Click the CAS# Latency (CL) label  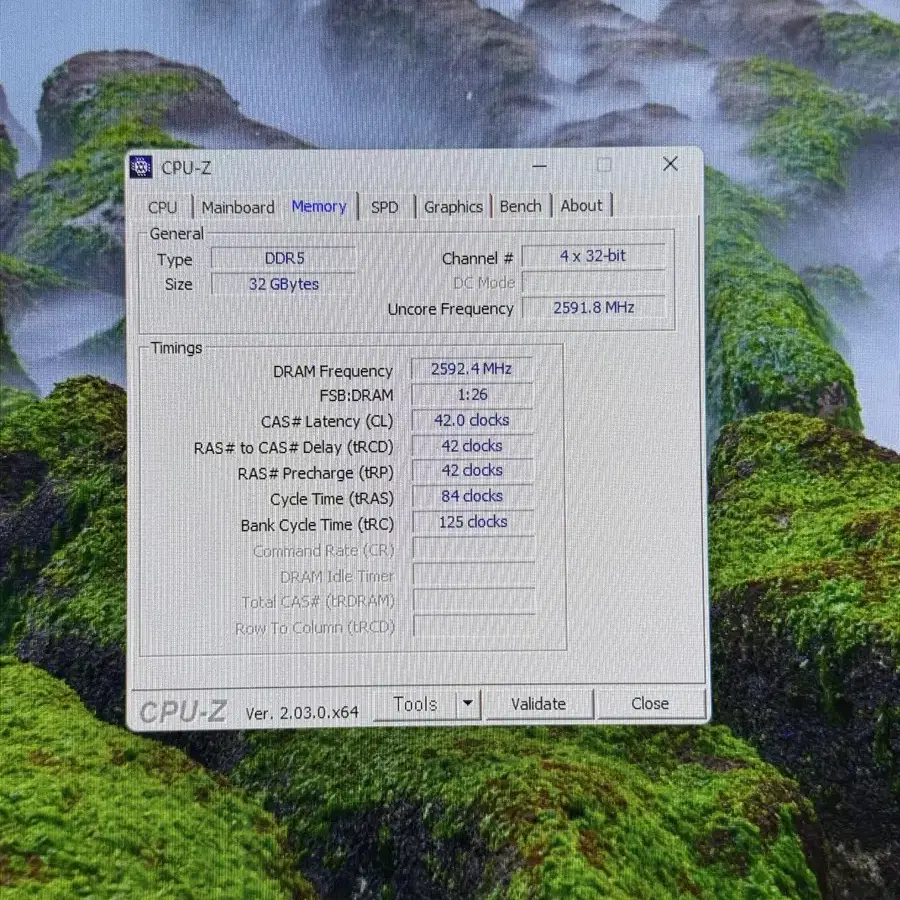(x=327, y=422)
